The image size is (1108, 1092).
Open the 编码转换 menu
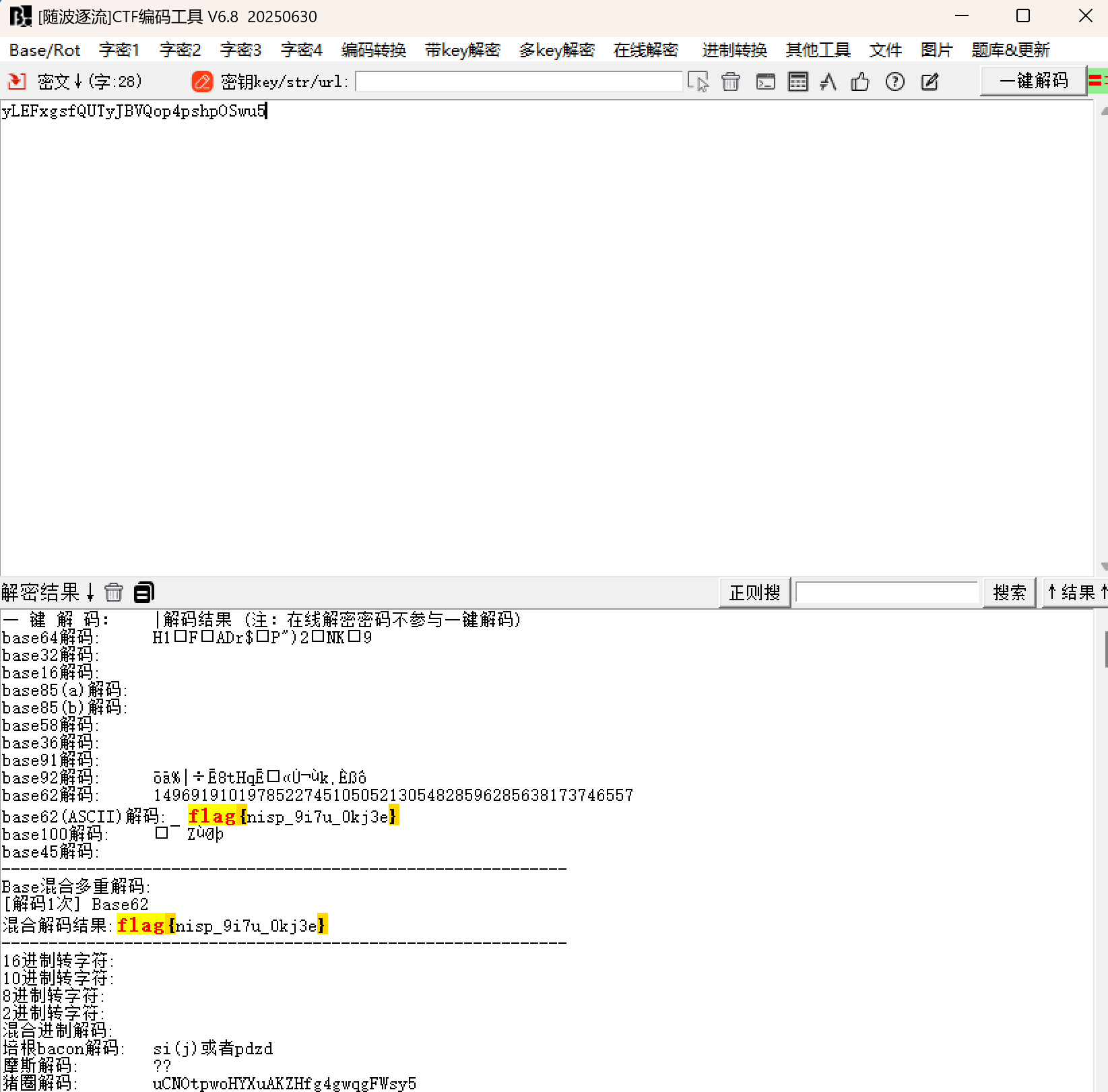[x=374, y=51]
